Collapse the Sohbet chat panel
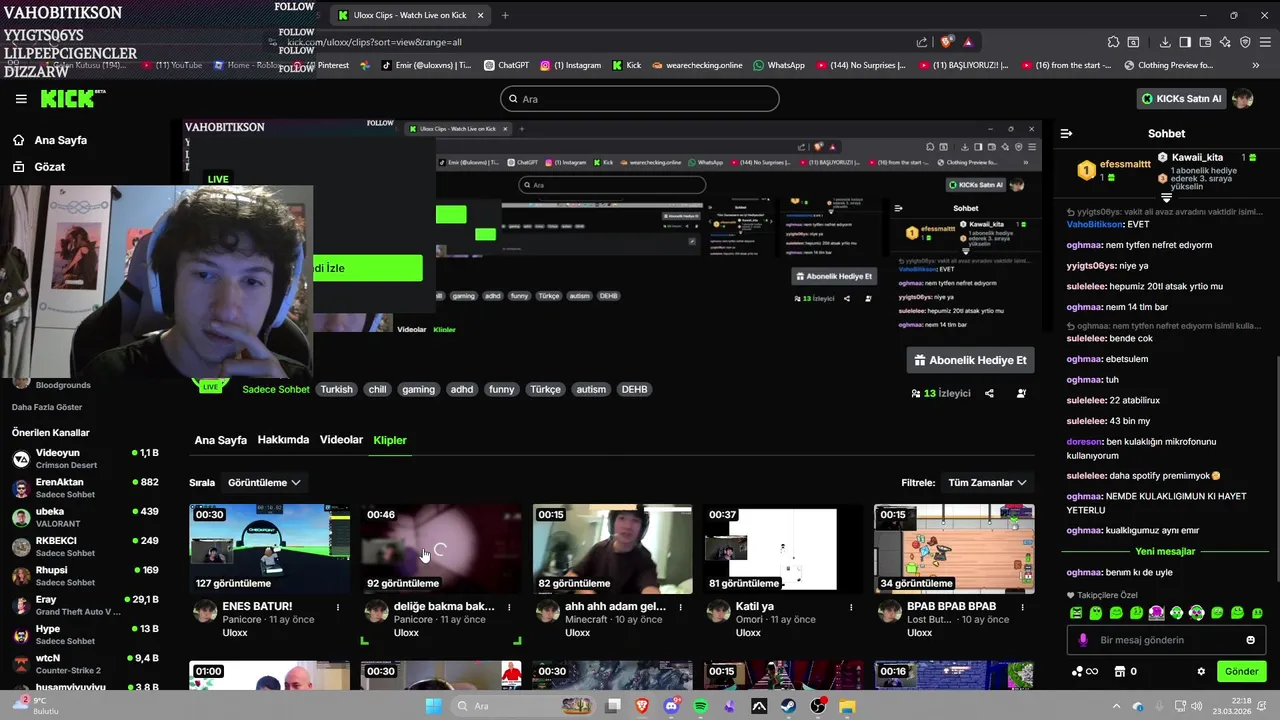 point(1066,133)
